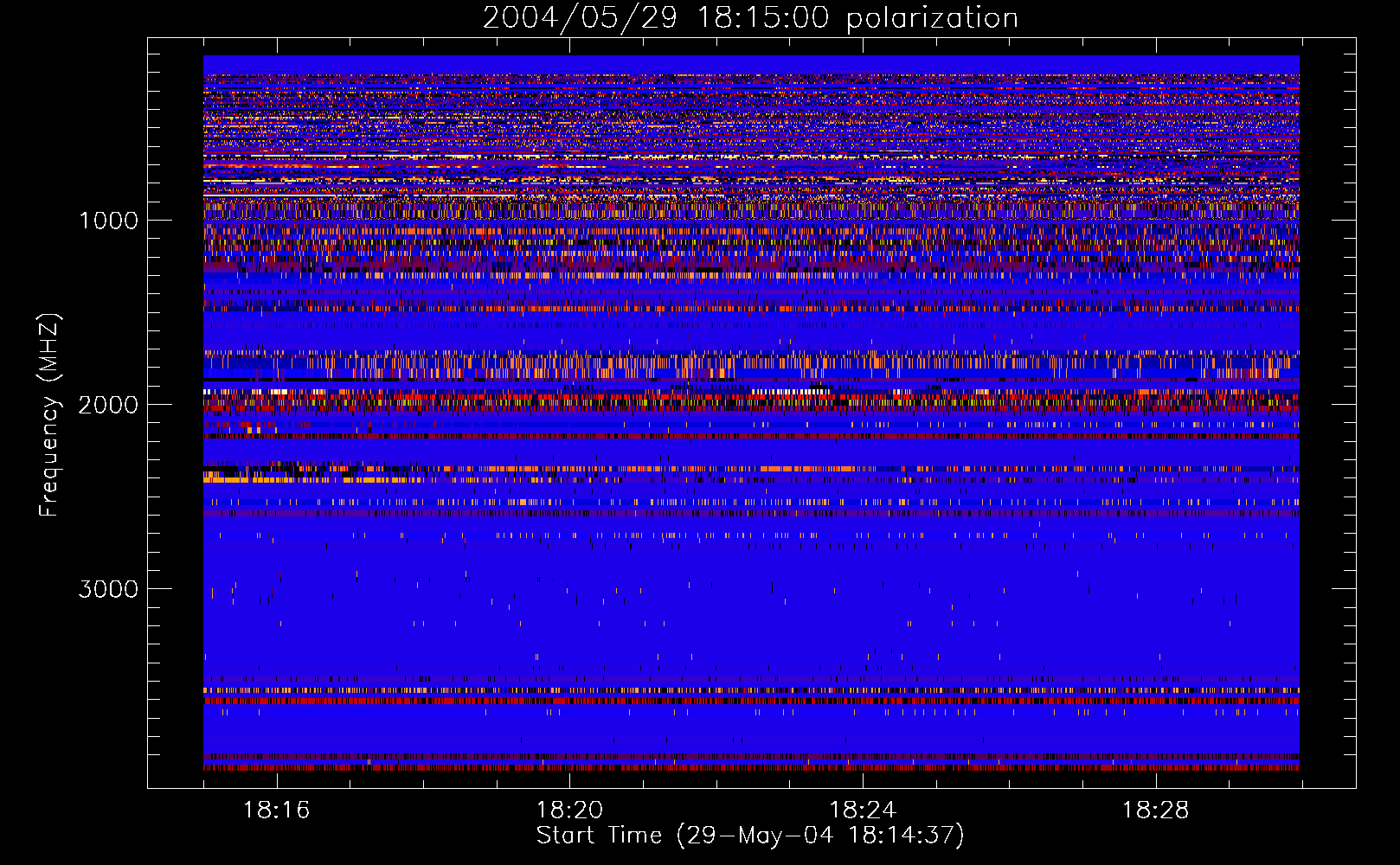Click the 18:16 time tick label

coord(277,811)
